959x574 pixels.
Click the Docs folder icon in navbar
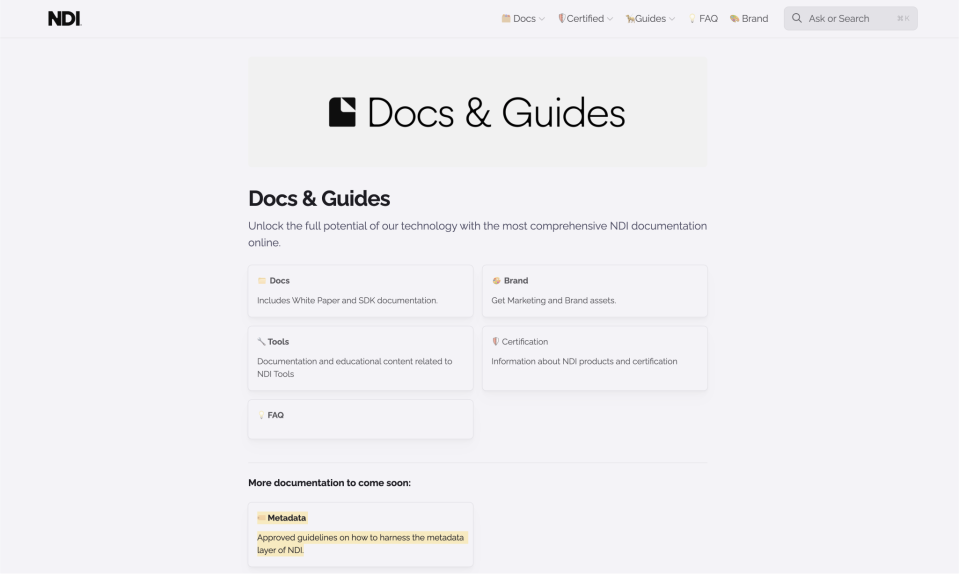pos(506,18)
